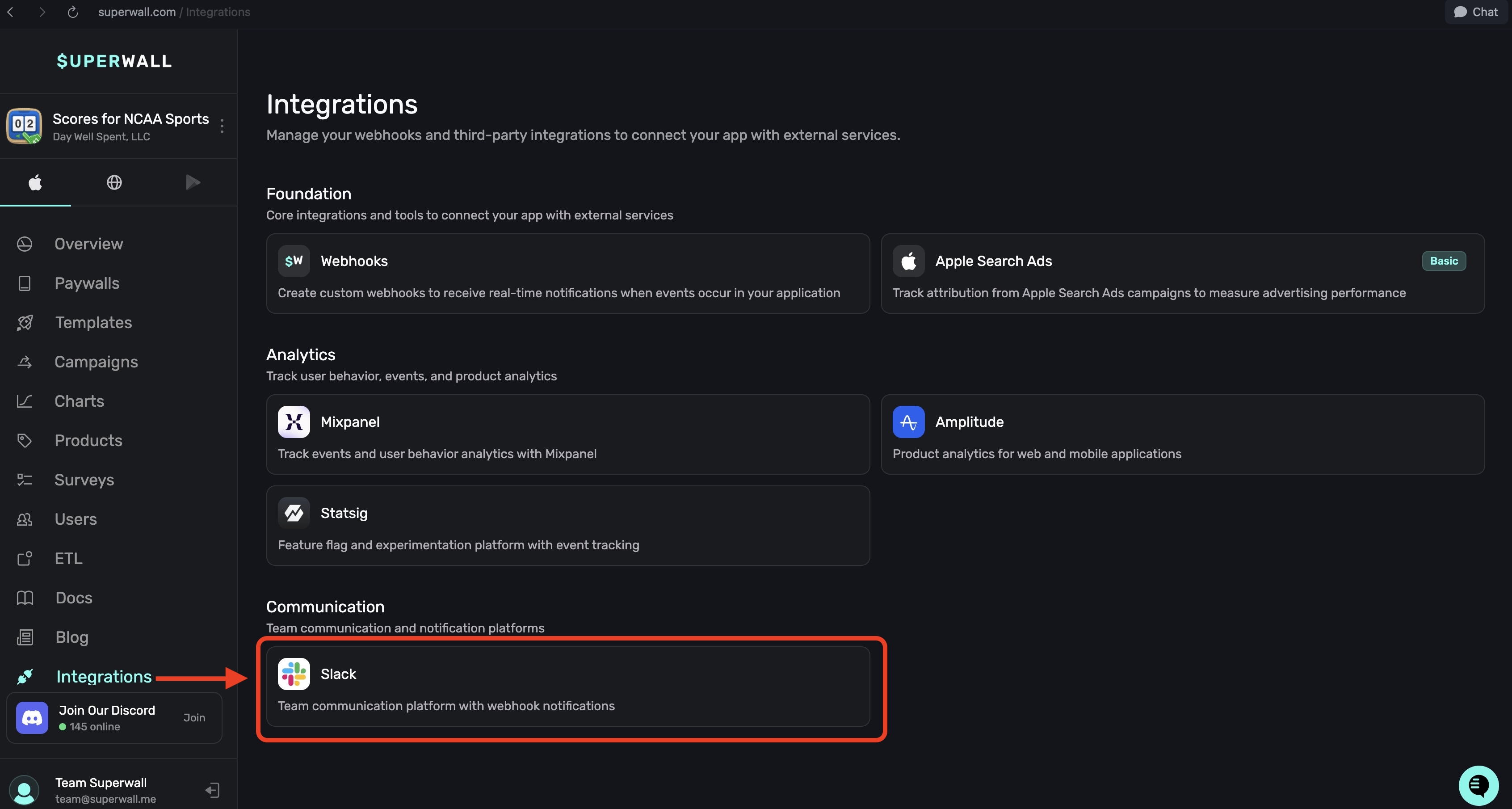The image size is (1512, 809).
Task: Open the Webhooks integration card
Action: pos(567,274)
